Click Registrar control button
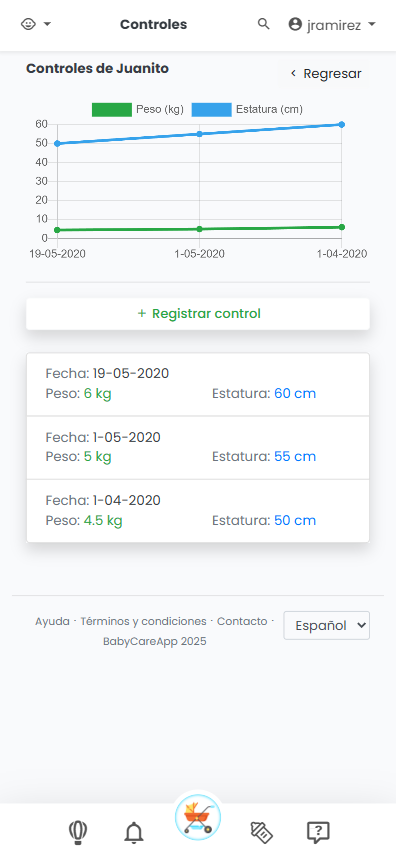 click(x=198, y=314)
